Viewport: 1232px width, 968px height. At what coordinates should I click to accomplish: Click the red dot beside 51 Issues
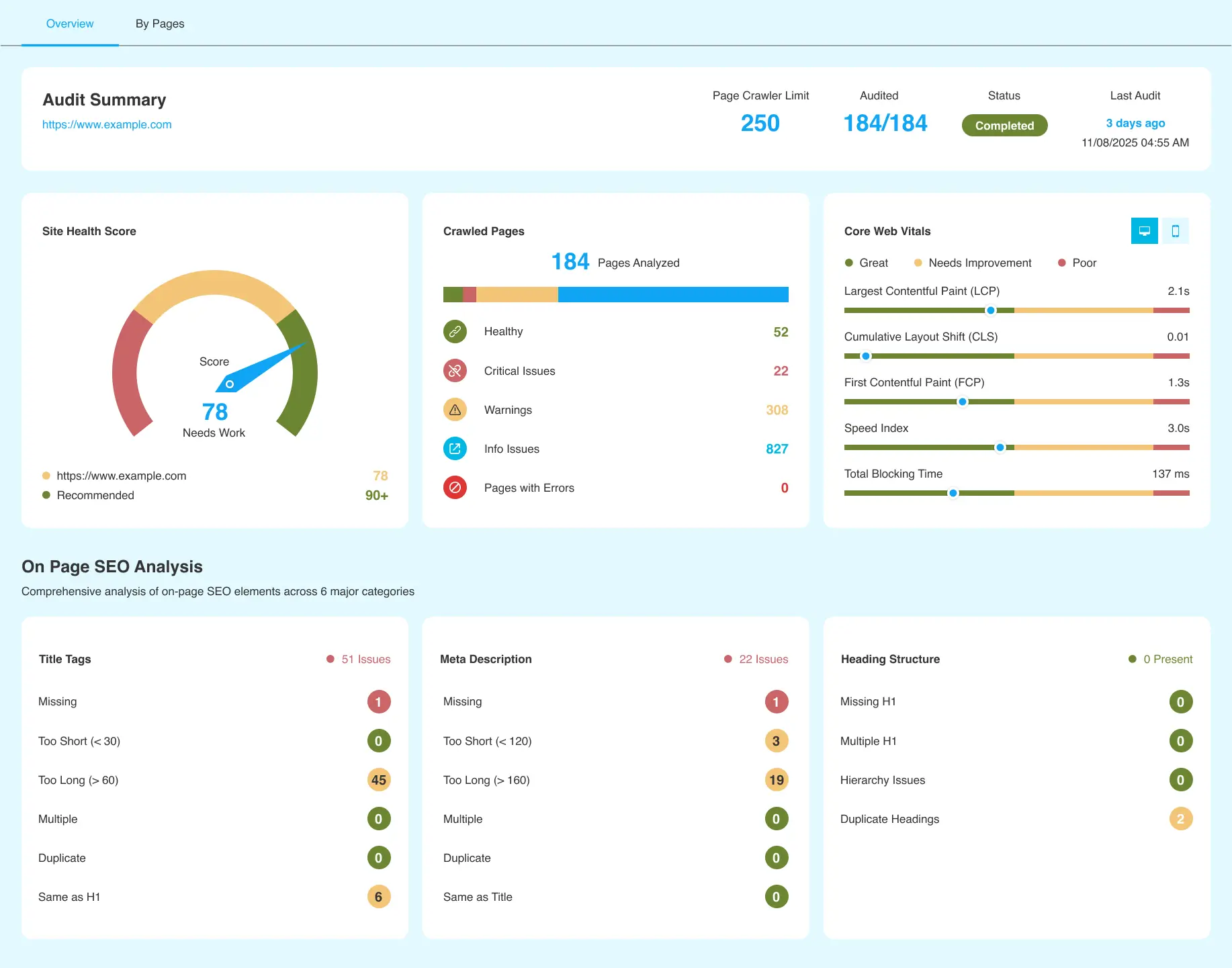(330, 659)
